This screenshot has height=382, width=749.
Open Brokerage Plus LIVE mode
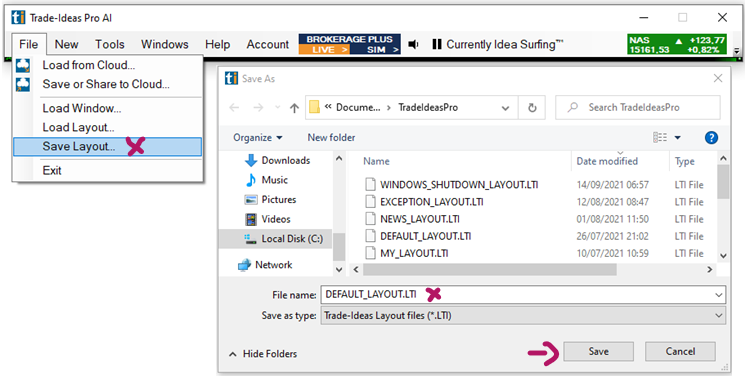click(x=324, y=50)
